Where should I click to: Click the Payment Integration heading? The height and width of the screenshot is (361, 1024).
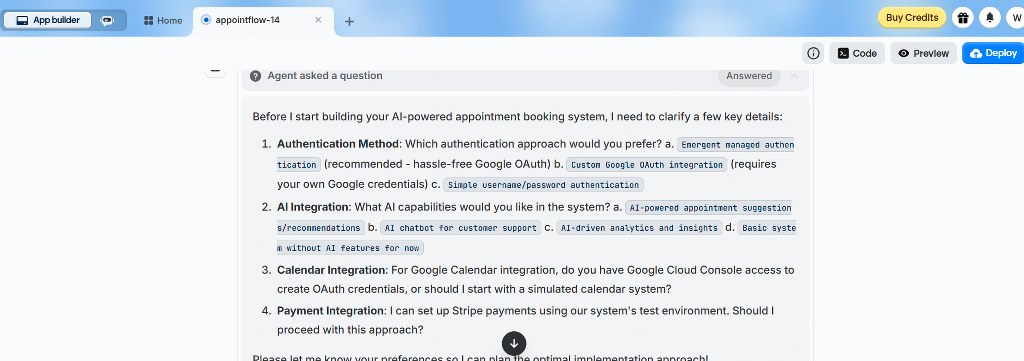click(330, 311)
